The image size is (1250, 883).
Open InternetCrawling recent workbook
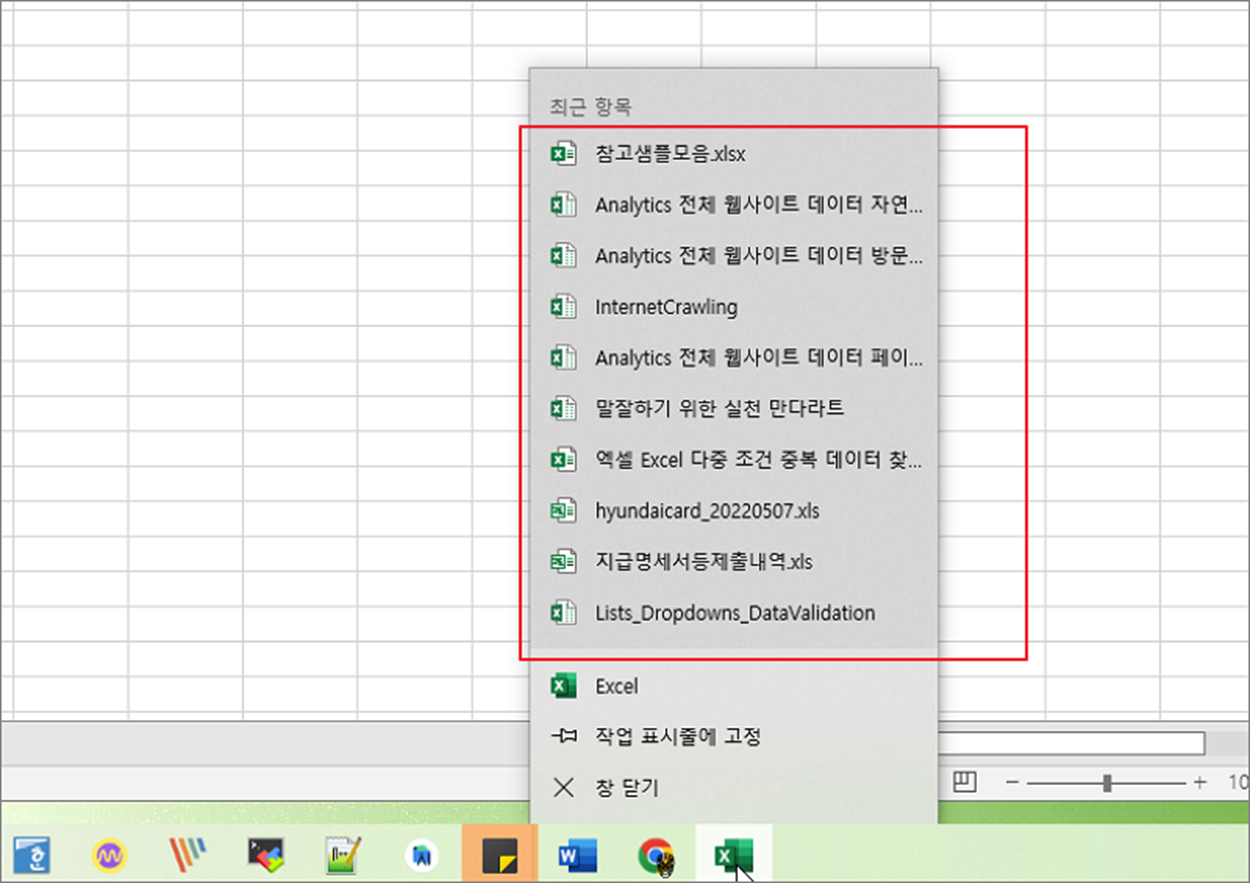(x=733, y=307)
